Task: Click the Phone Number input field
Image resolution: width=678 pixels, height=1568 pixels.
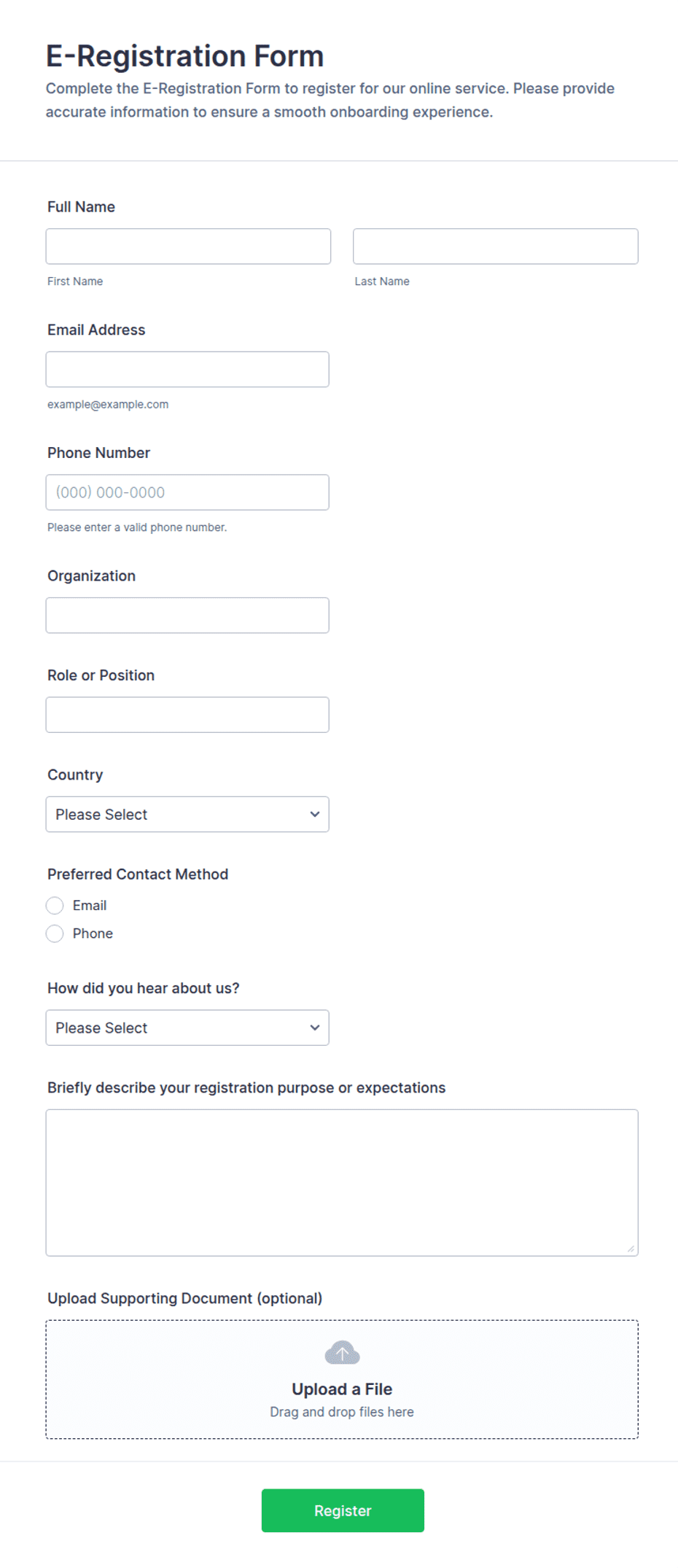Action: pos(187,492)
